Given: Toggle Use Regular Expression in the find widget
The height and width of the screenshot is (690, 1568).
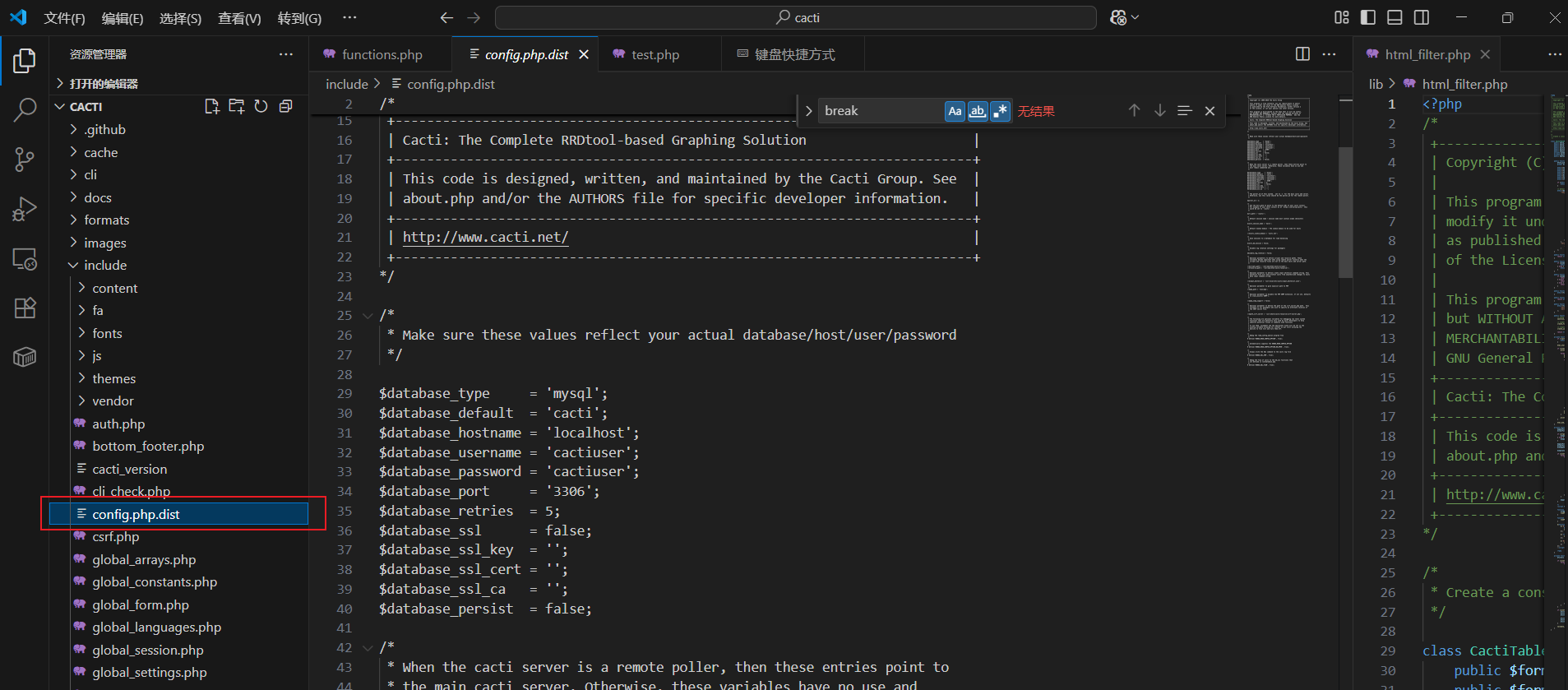Looking at the screenshot, I should point(1000,111).
